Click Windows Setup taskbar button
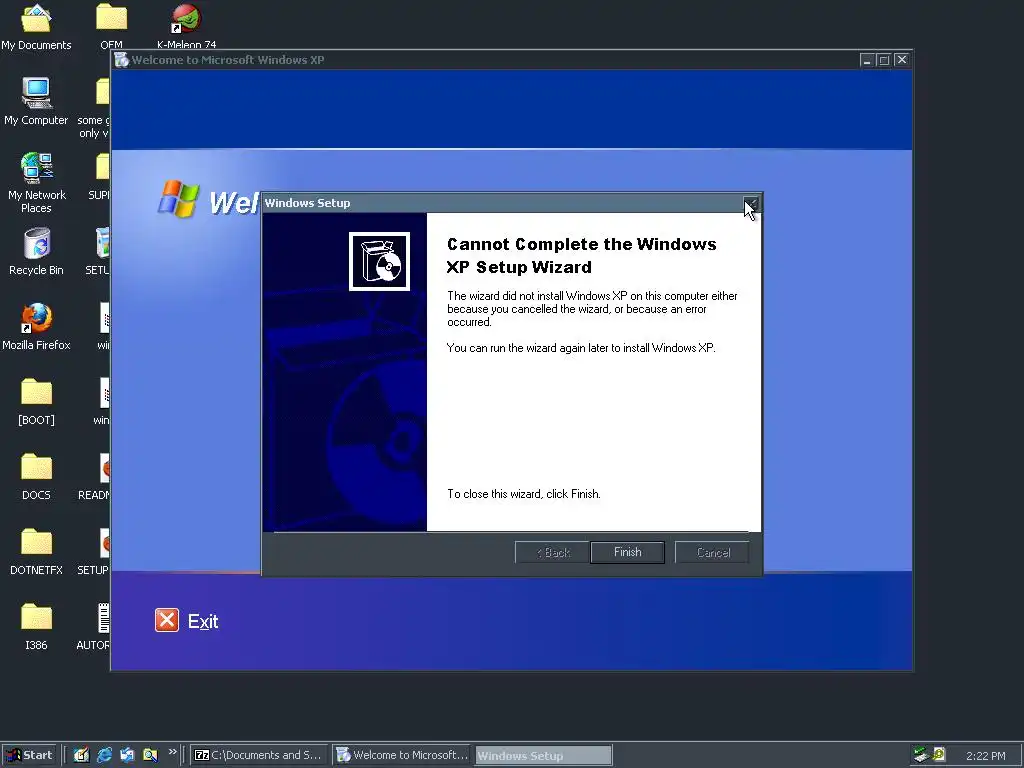 [543, 756]
